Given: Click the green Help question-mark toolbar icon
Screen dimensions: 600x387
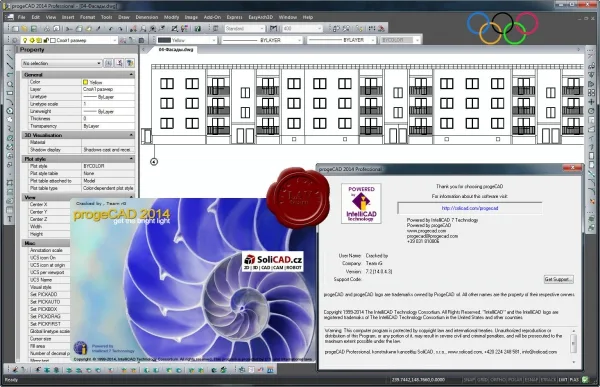Looking at the screenshot, I should coord(197,29).
